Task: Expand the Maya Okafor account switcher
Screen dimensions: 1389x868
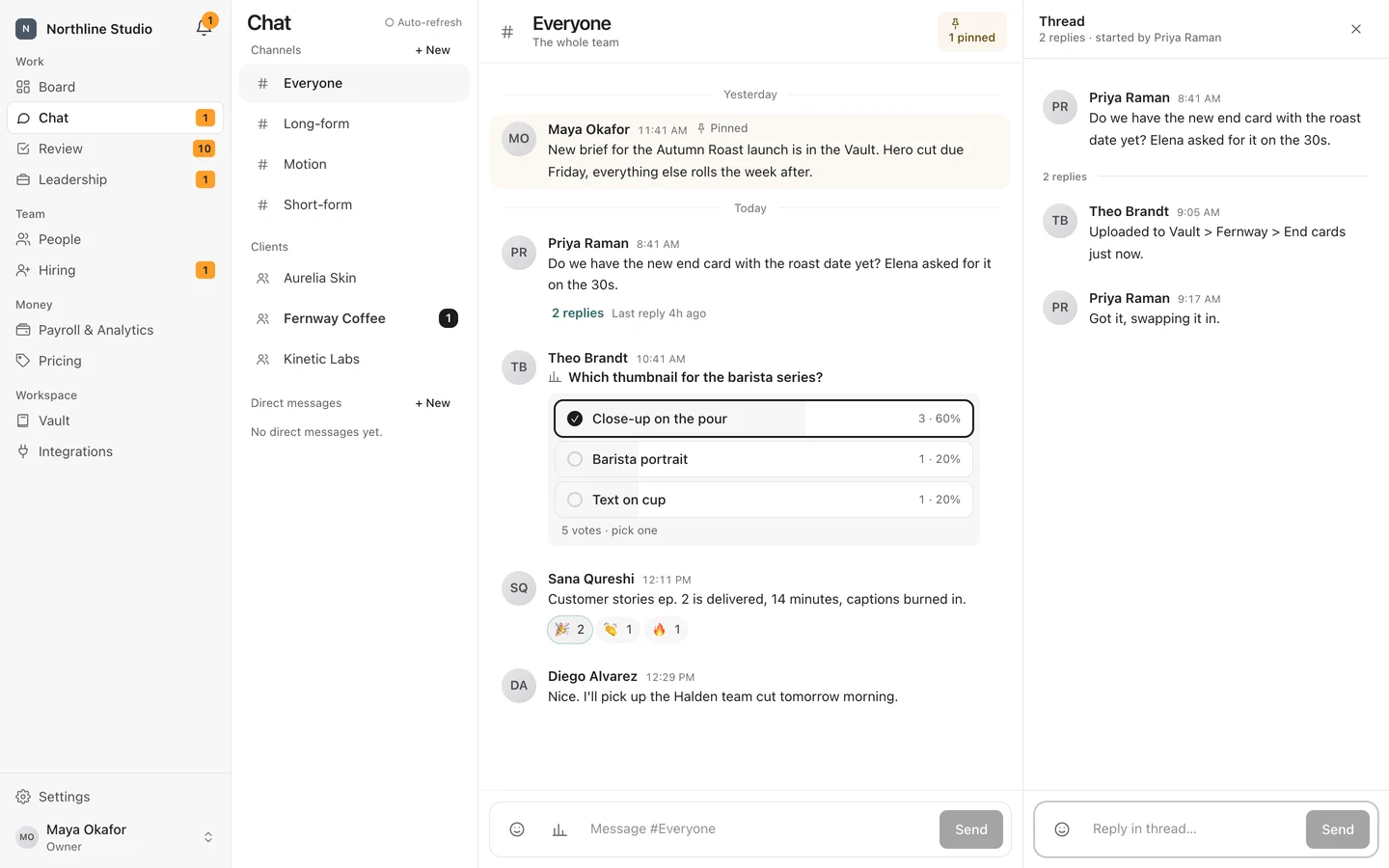Action: click(x=116, y=837)
